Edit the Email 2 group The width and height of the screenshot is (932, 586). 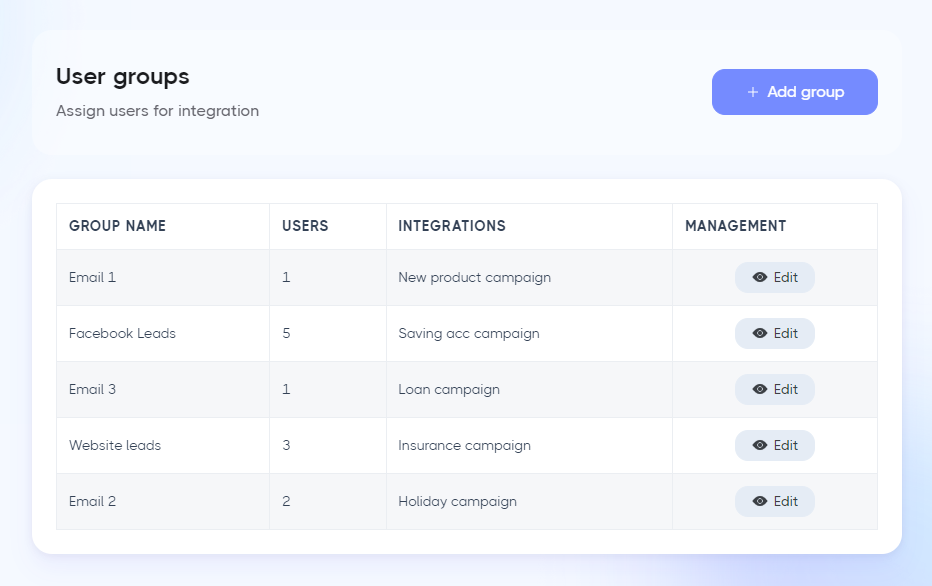point(774,501)
